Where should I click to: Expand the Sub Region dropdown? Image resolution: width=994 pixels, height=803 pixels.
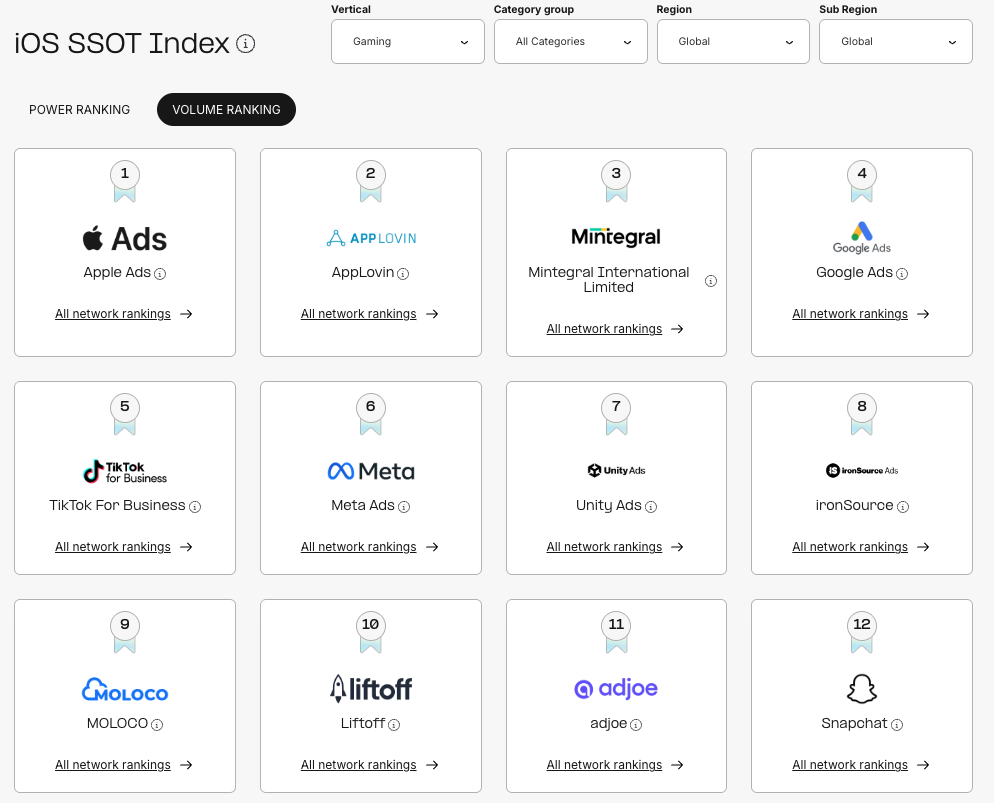point(895,42)
